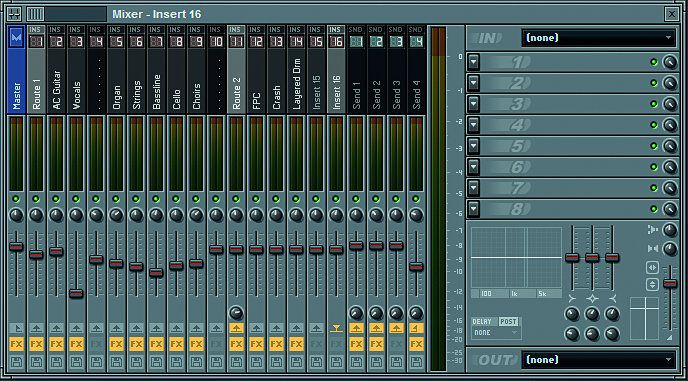Toggle effect slot 8 enable LED

coord(654,209)
